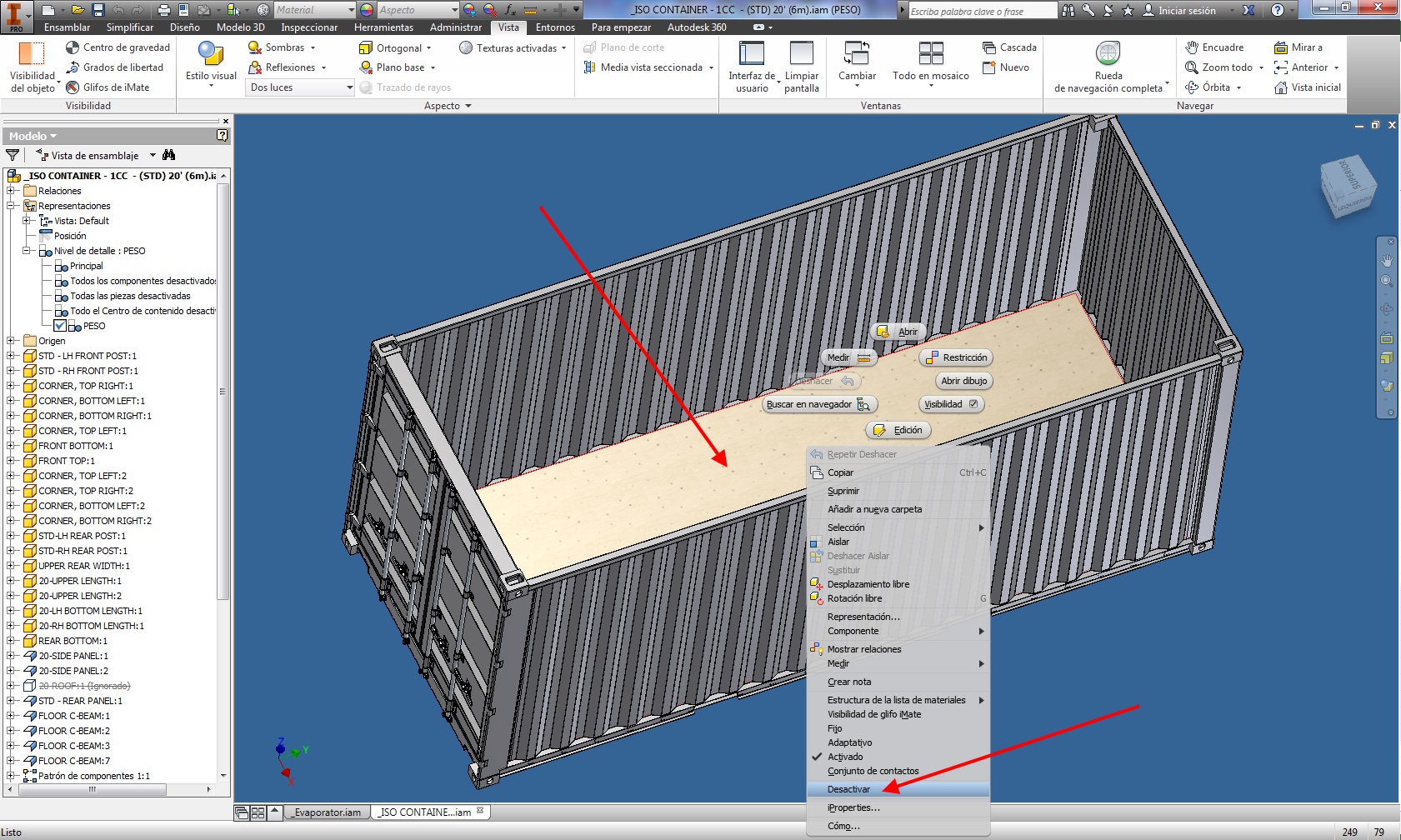Viewport: 1401px width, 840px height.
Task: Expand the Origen folder node
Action: [11, 341]
